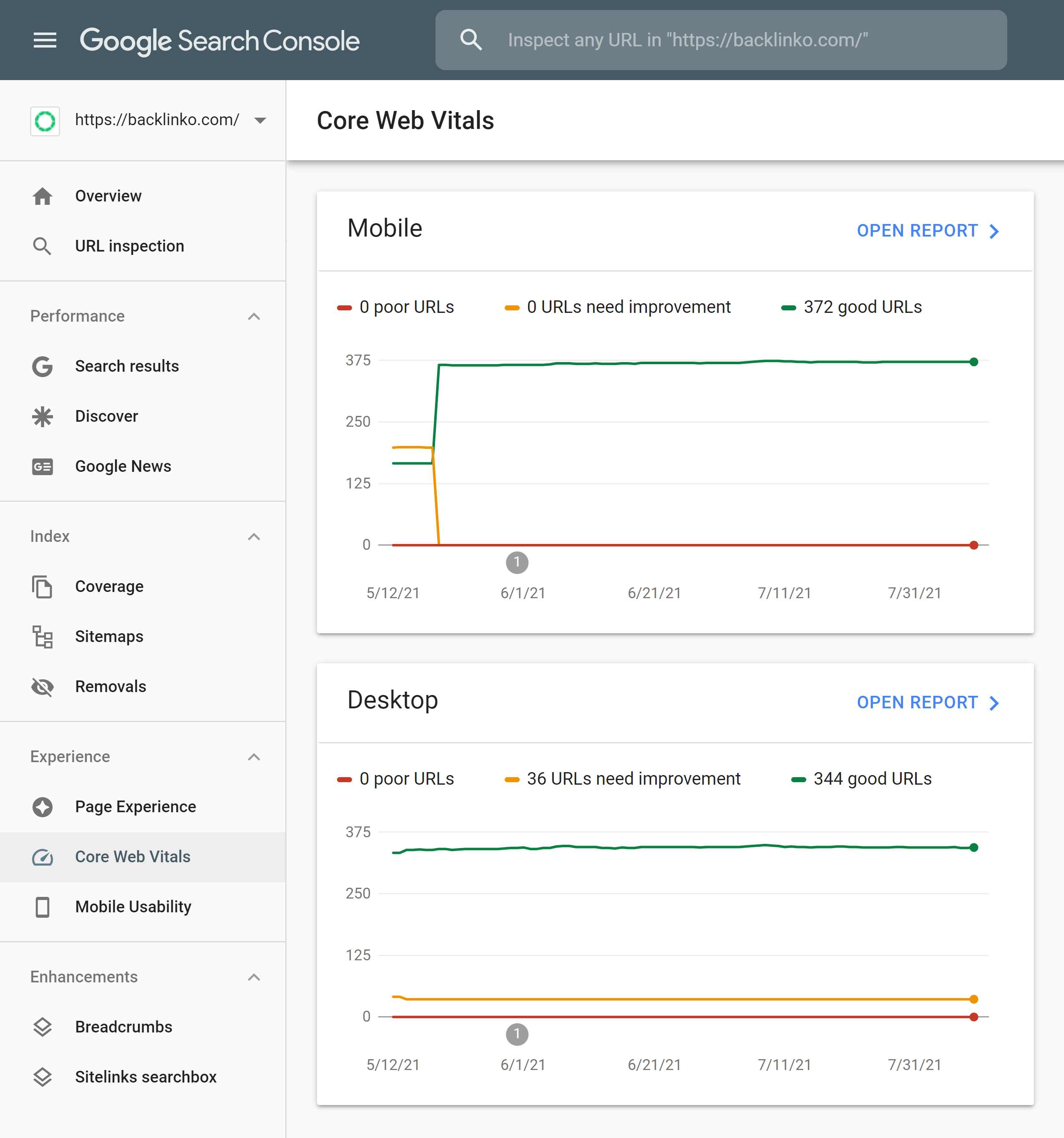
Task: Open the Desktop report link
Action: 927,702
